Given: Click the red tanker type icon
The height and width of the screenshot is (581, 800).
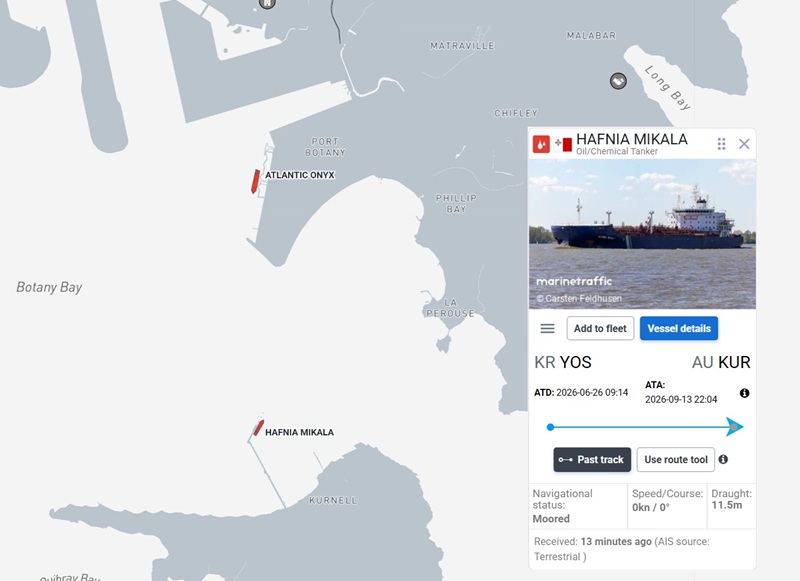Looking at the screenshot, I should (541, 144).
